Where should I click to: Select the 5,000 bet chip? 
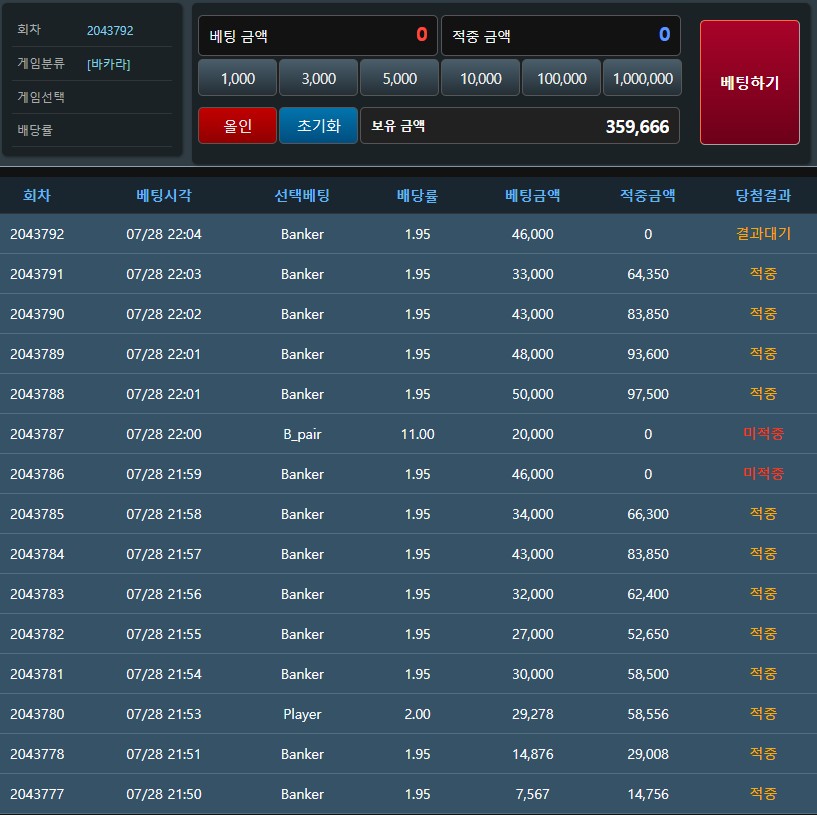(400, 78)
